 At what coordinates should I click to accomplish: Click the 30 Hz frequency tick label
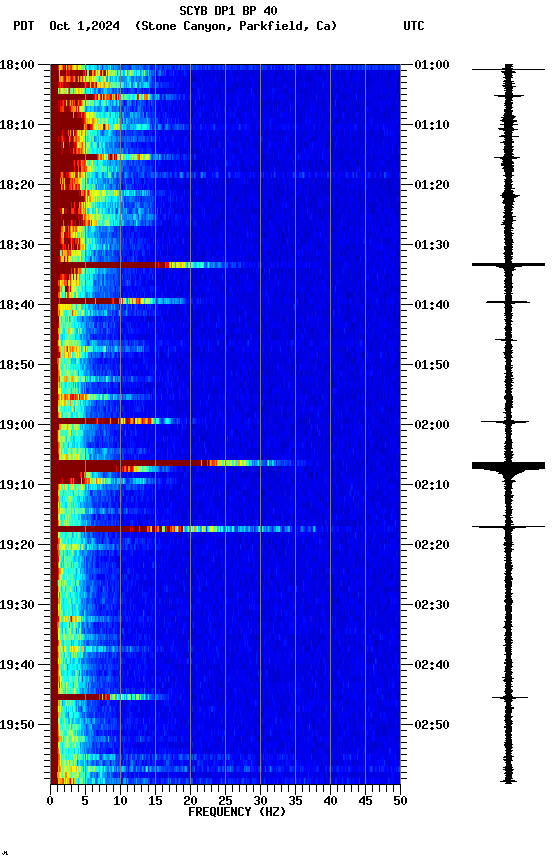click(261, 801)
